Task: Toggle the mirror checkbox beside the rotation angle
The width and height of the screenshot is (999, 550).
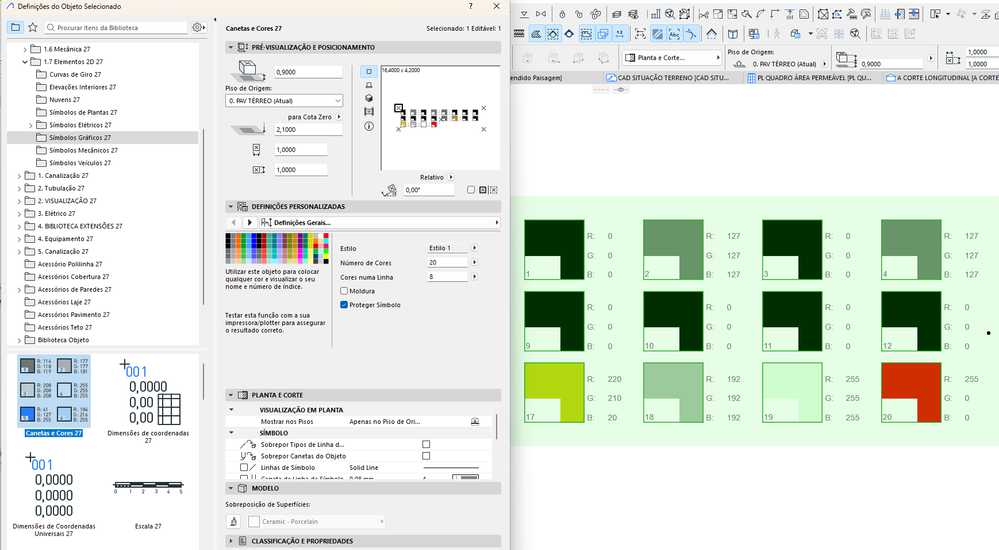Action: point(471,190)
